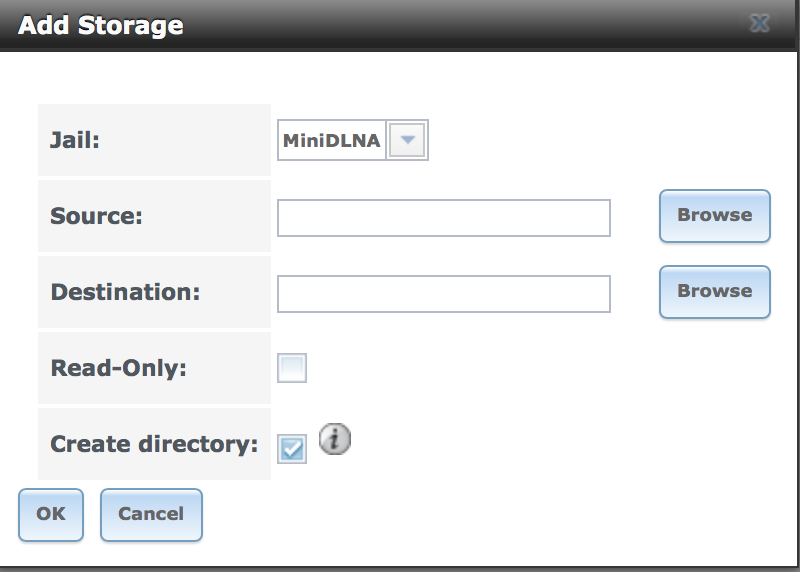800x572 pixels.
Task: Close the Add Storage dialog with X
Action: [759, 23]
